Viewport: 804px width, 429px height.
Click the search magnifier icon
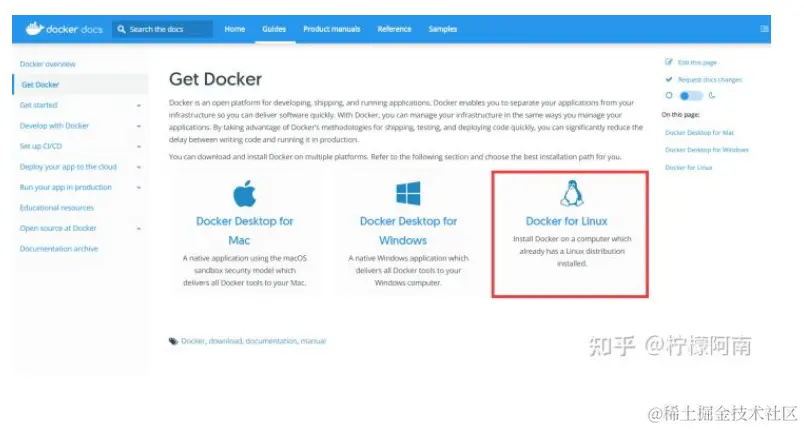pos(122,29)
